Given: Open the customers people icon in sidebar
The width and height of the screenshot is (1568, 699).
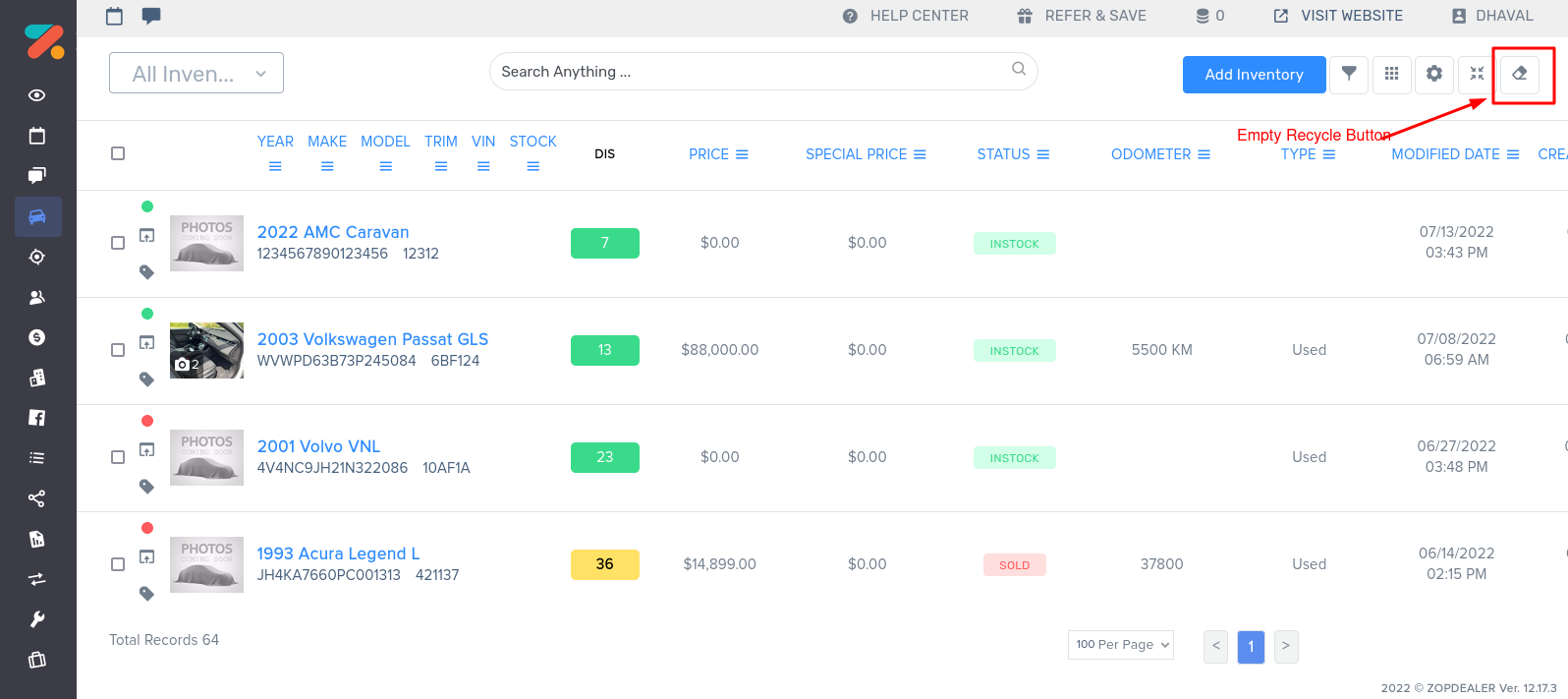Looking at the screenshot, I should coord(37,297).
